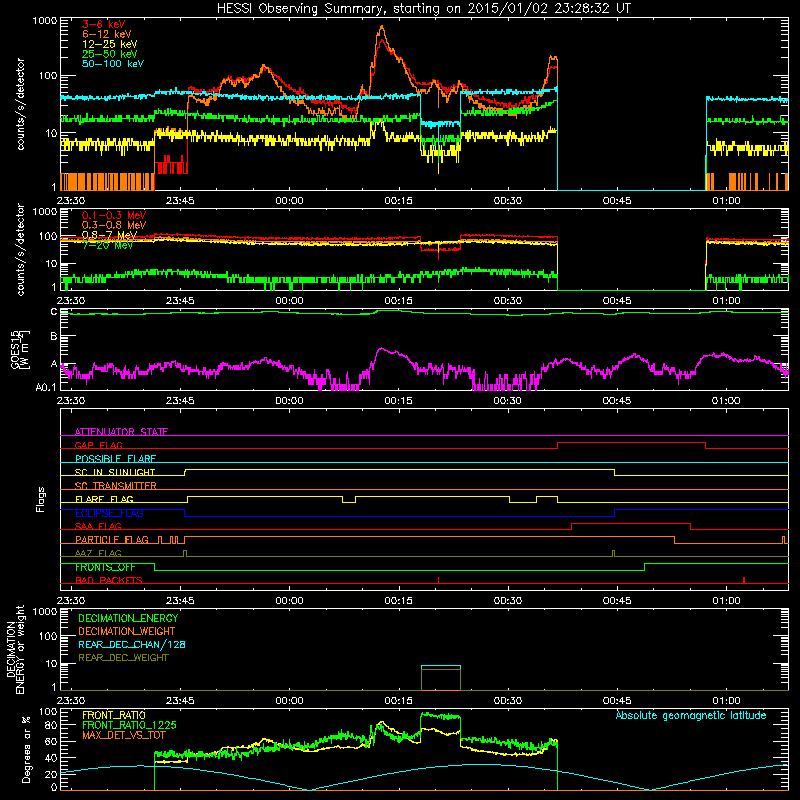This screenshot has height=800, width=800.
Task: Click the POSSIBLE_FLARE flag label
Action: pyautogui.click(x=115, y=459)
